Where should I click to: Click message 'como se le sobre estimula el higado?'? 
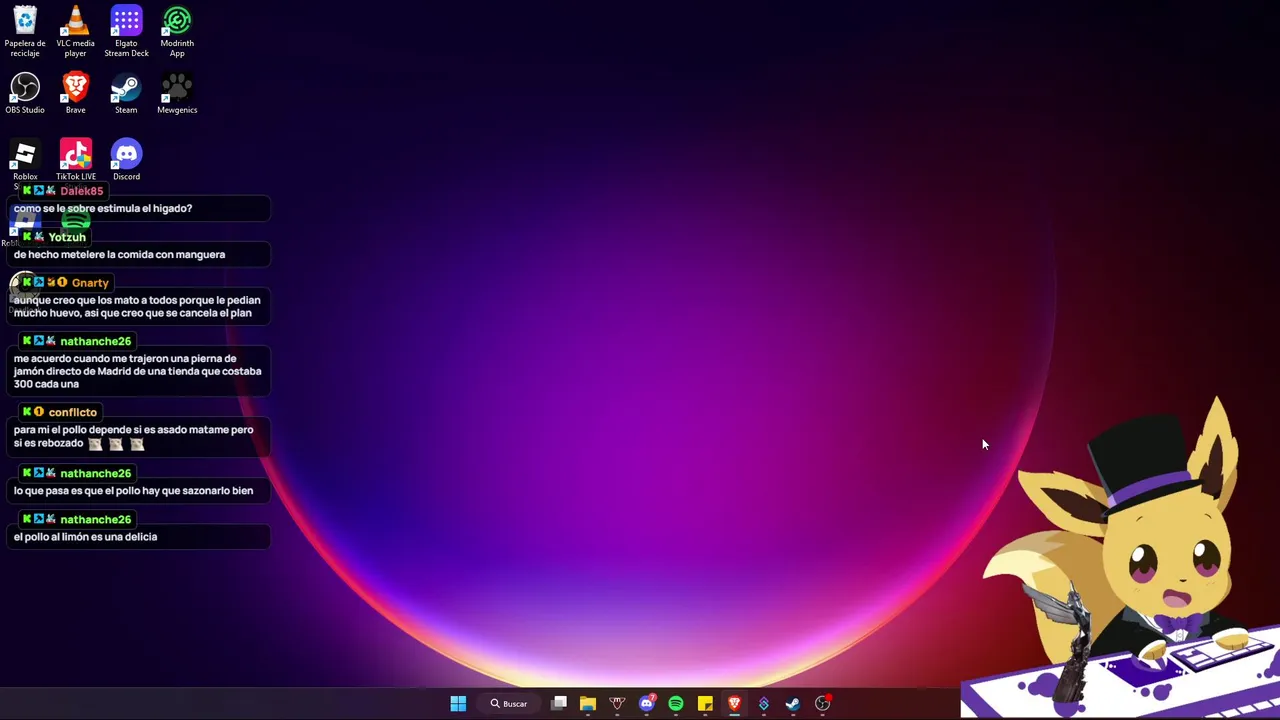pyautogui.click(x=103, y=208)
